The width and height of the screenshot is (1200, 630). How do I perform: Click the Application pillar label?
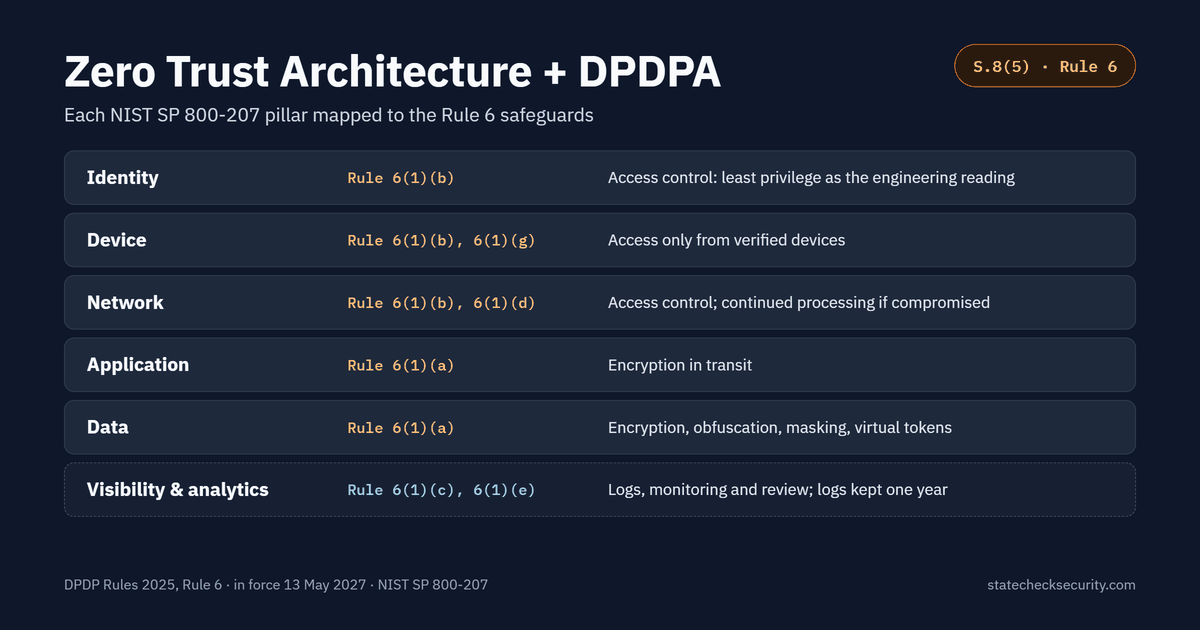tap(138, 365)
